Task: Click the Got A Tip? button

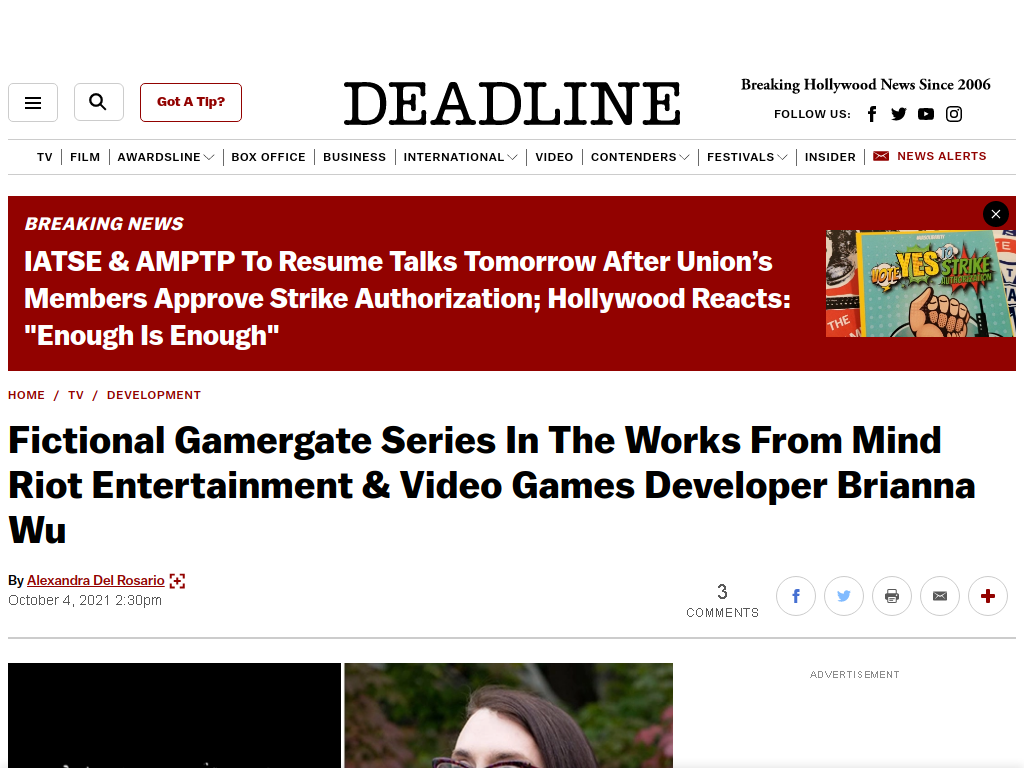Action: point(191,103)
